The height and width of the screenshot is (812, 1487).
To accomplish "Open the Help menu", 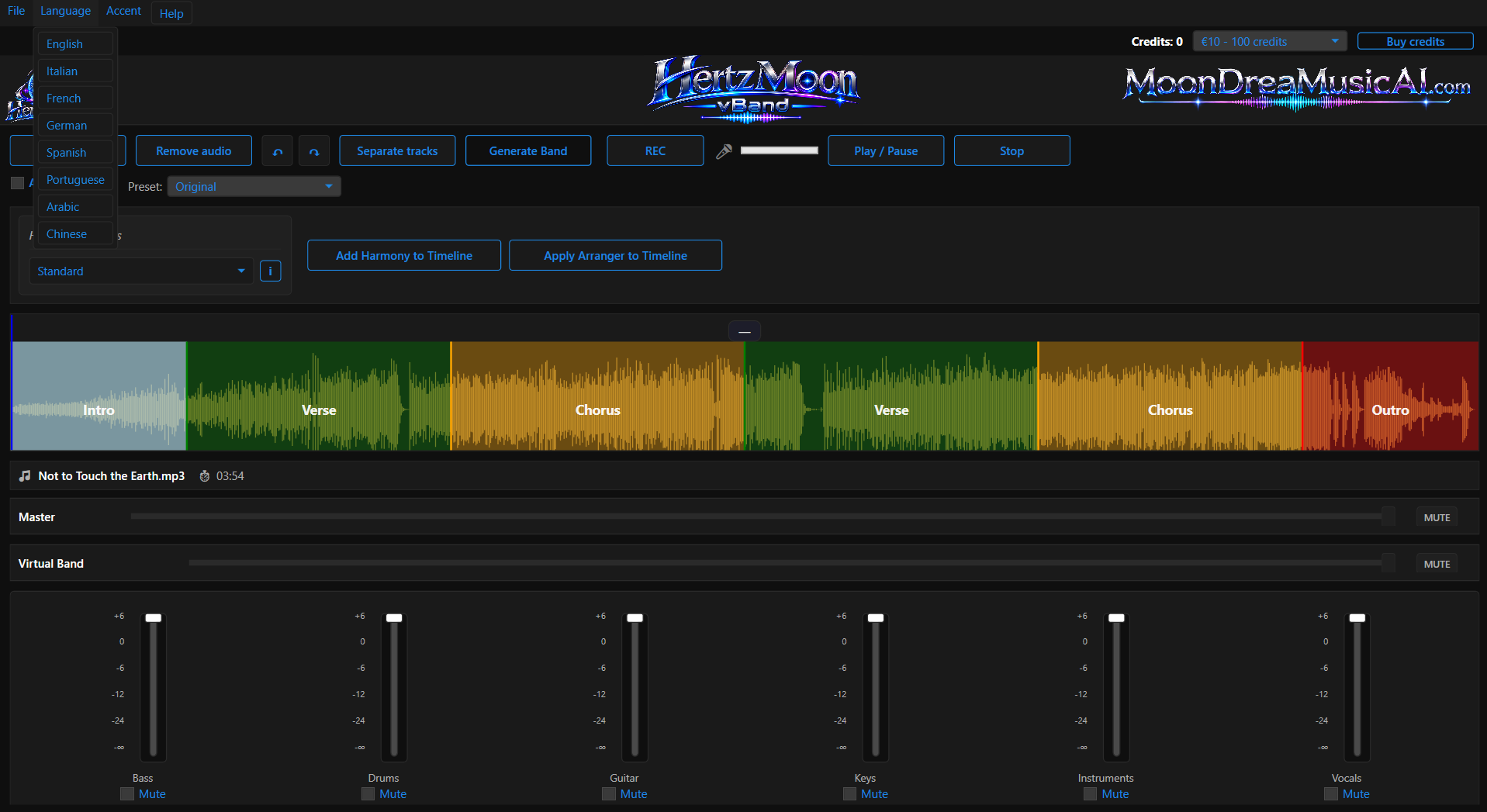I will click(171, 13).
